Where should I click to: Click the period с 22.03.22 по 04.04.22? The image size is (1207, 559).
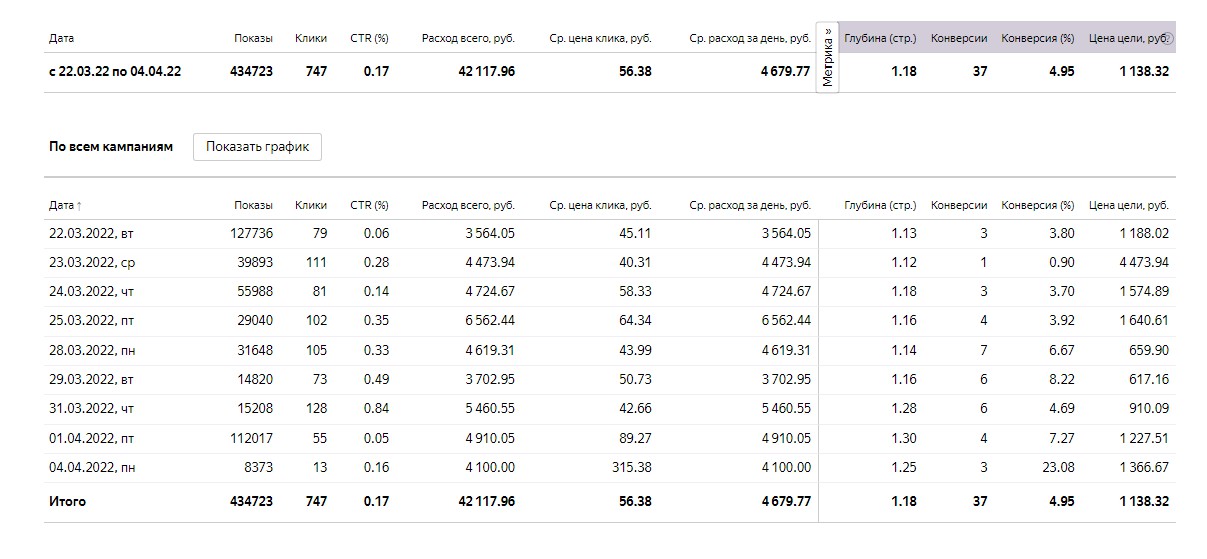115,71
